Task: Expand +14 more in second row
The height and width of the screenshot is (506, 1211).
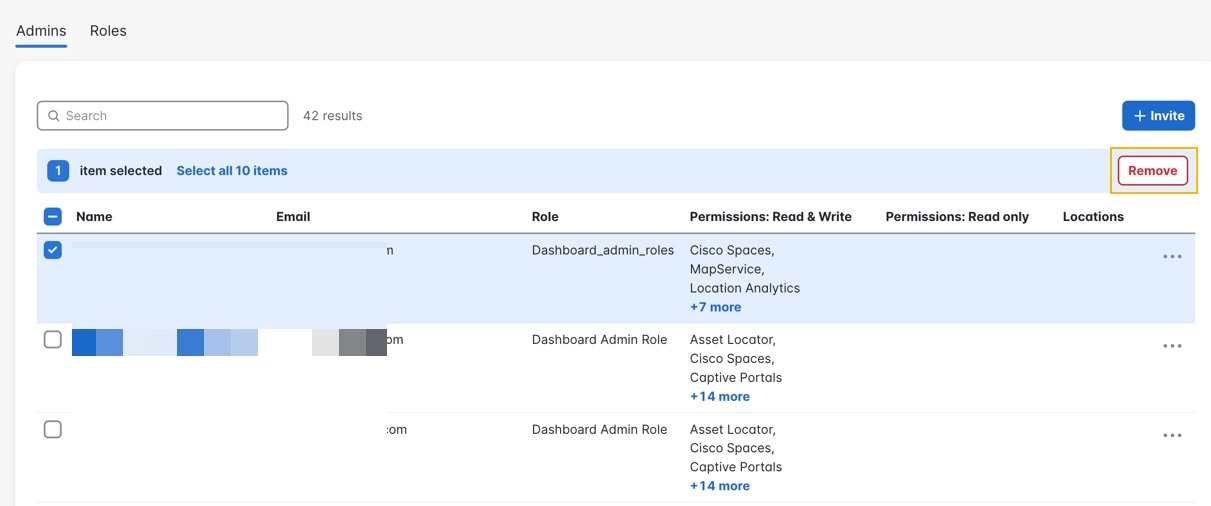Action: click(719, 396)
